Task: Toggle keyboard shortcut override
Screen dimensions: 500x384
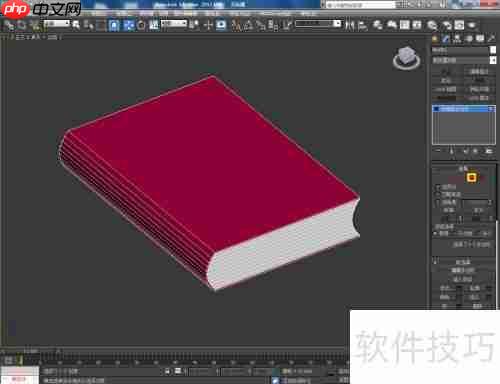Action: click(x=221, y=25)
